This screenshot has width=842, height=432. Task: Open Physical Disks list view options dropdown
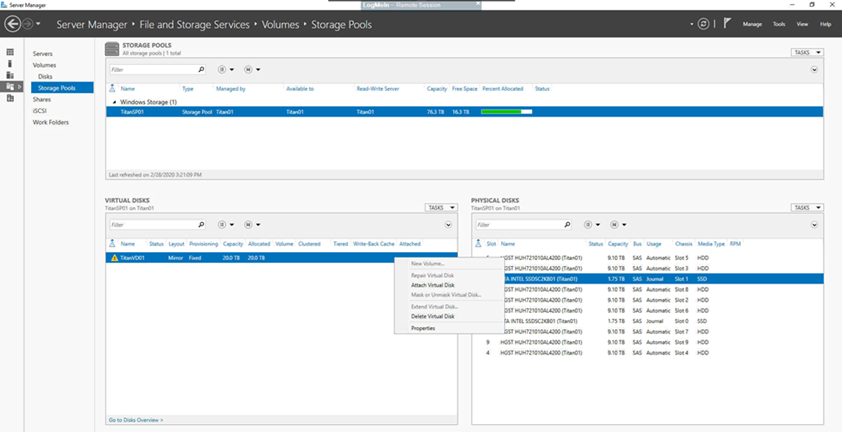592,225
